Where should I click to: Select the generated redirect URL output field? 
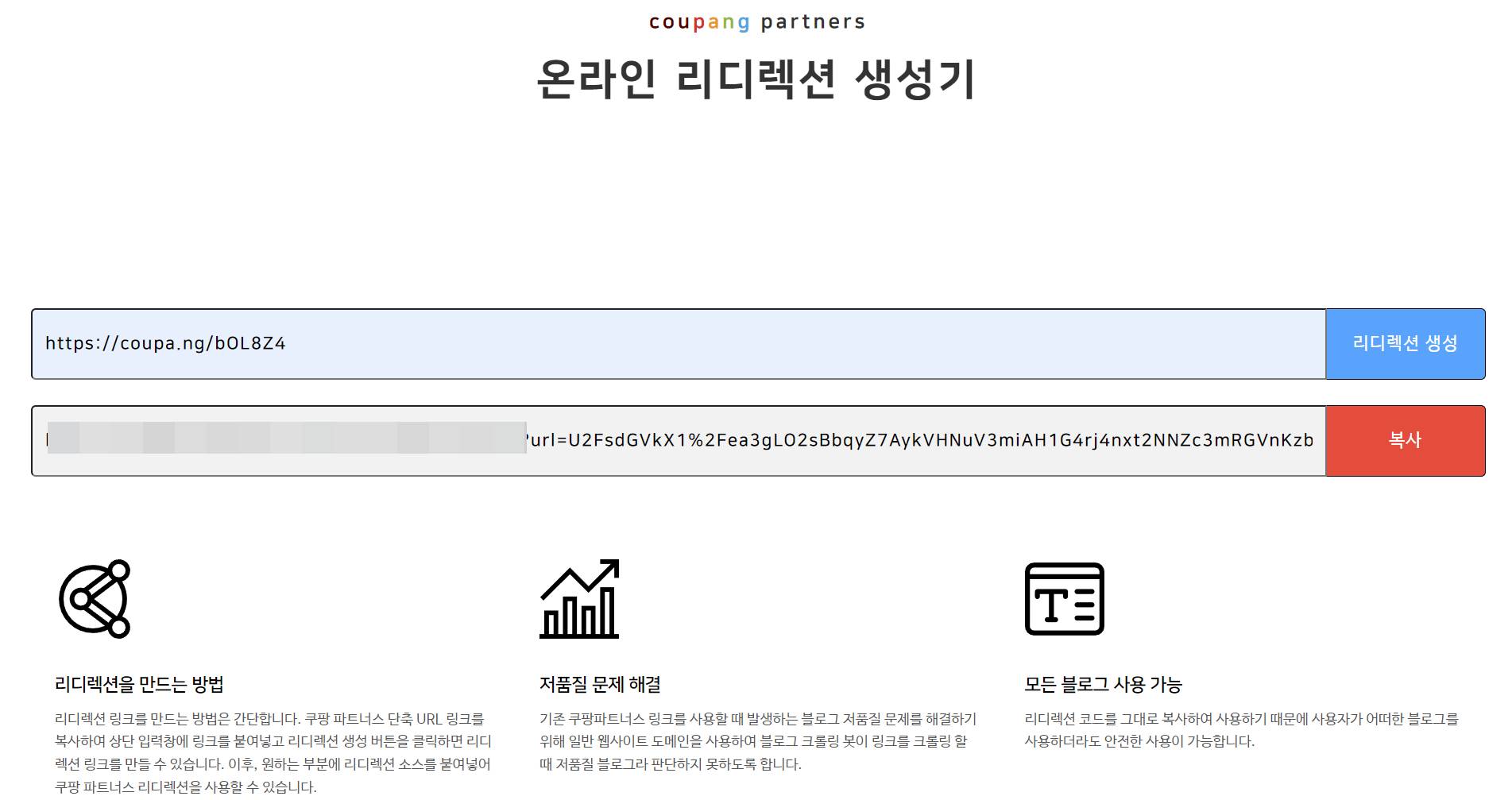679,441
